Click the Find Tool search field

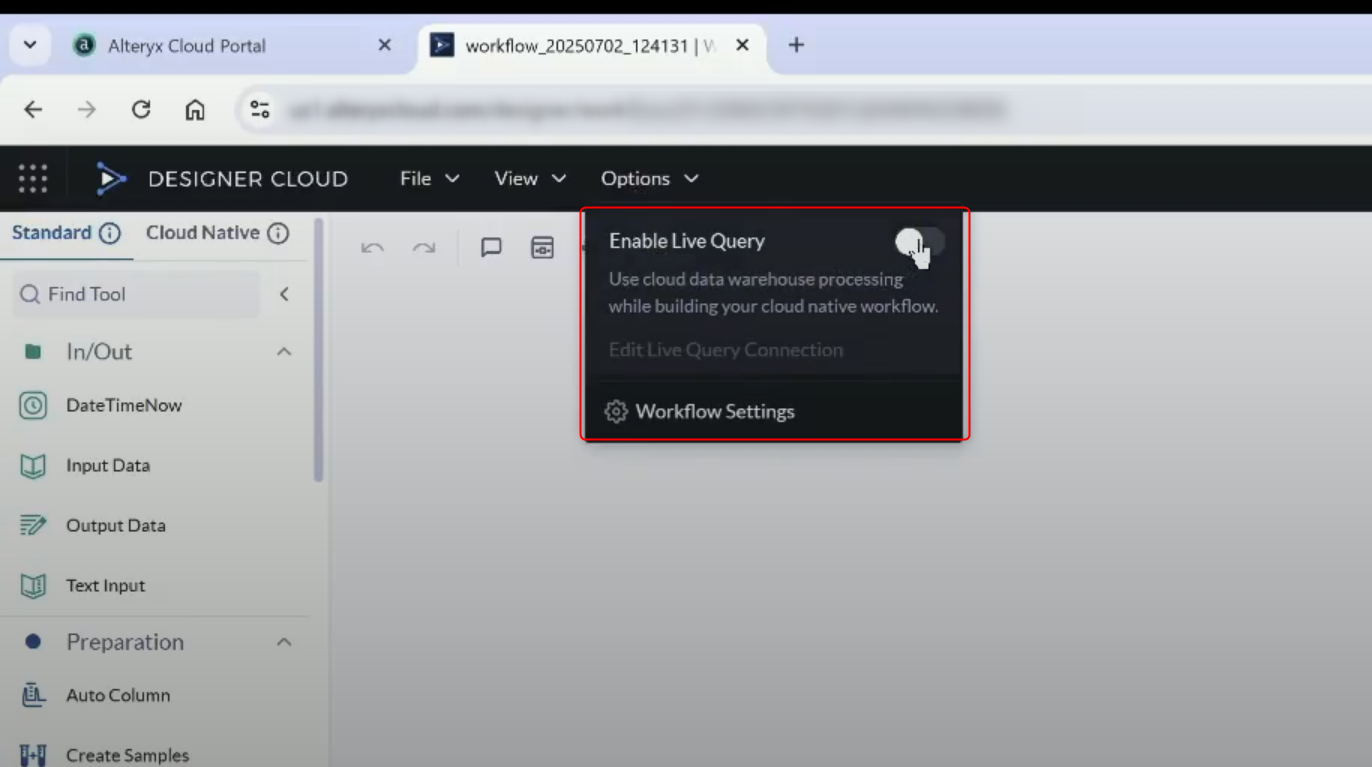136,294
